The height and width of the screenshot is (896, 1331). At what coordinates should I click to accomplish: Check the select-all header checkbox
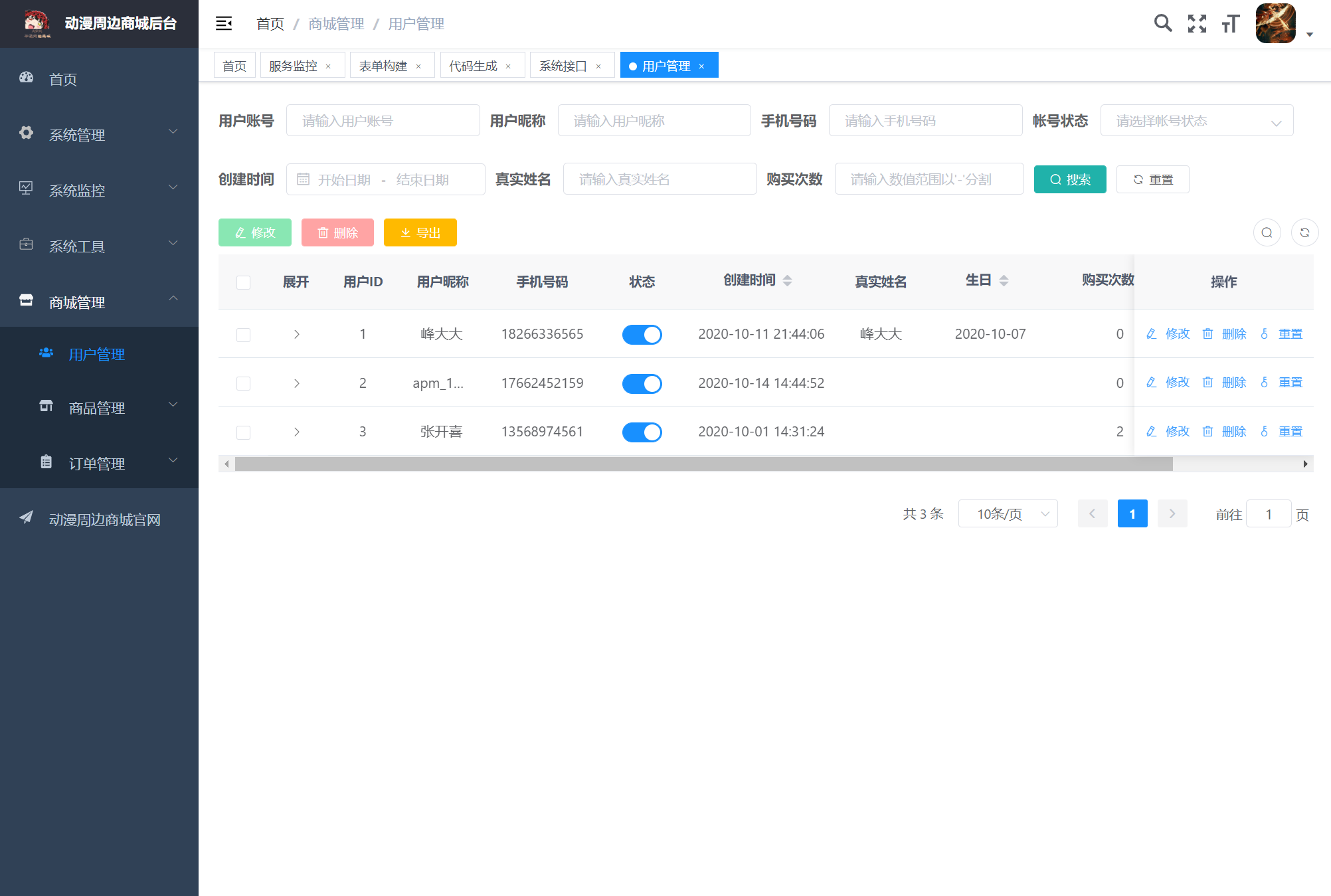tap(244, 282)
